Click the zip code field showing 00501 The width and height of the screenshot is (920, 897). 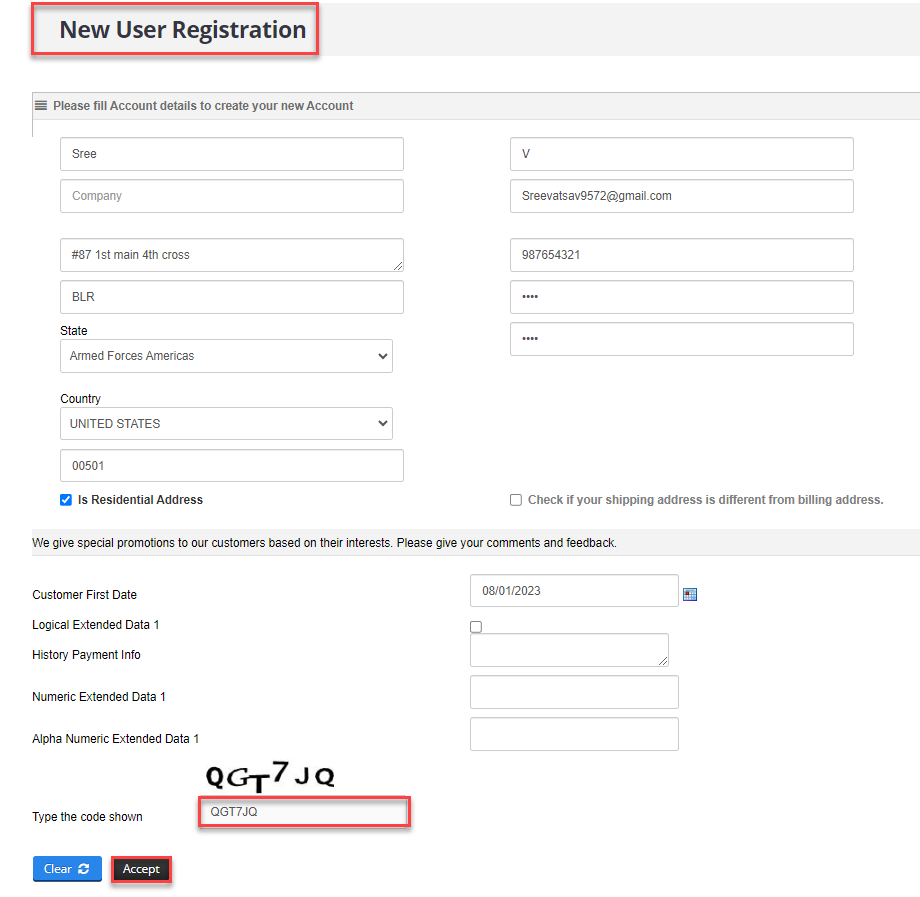coord(232,466)
